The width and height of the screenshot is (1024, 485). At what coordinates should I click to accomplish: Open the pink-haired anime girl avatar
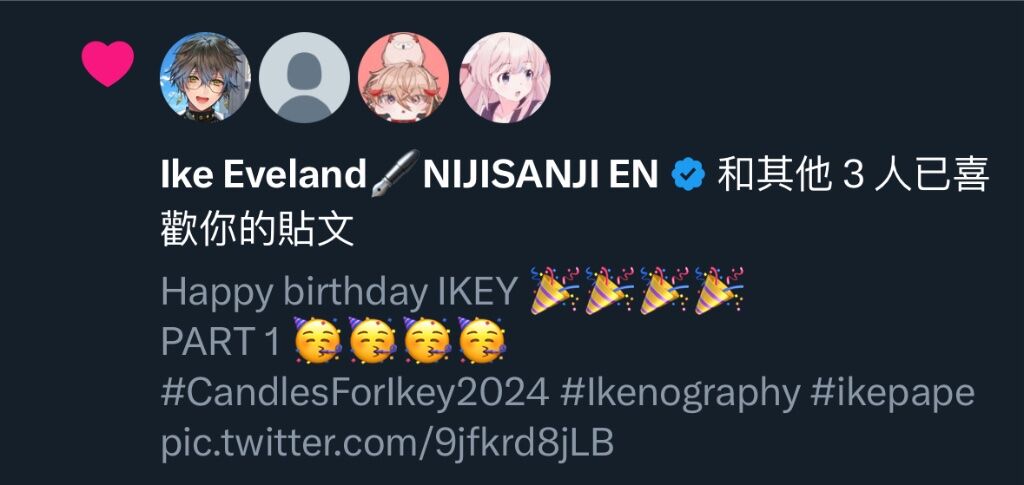tap(505, 77)
